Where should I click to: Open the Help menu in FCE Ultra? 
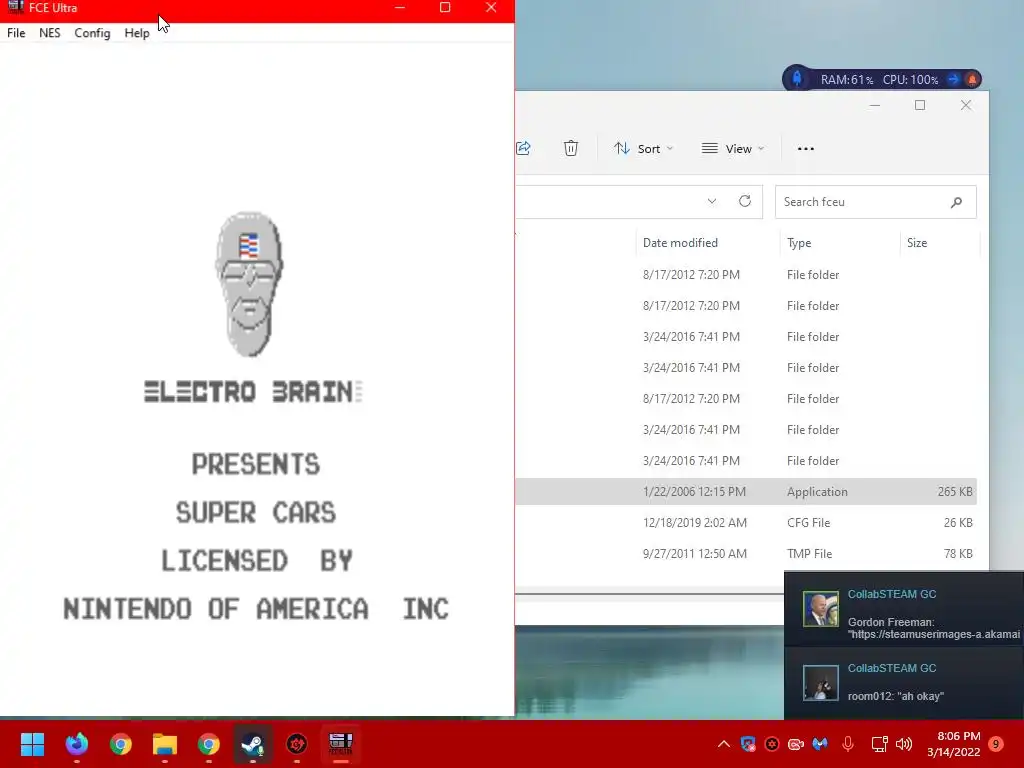click(x=137, y=33)
